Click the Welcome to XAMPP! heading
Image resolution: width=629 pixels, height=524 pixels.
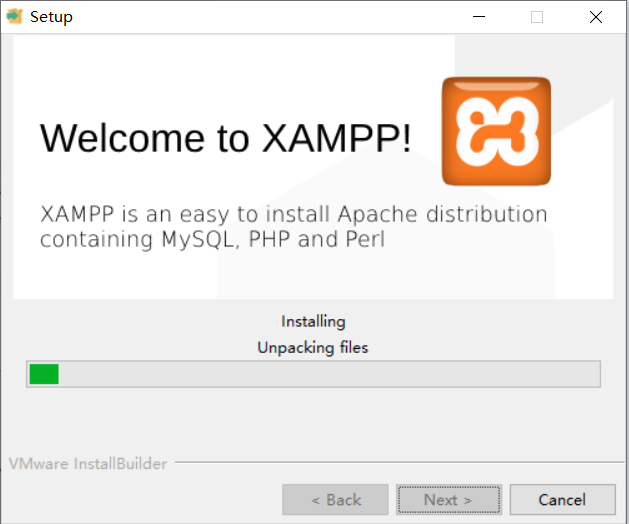[225, 138]
